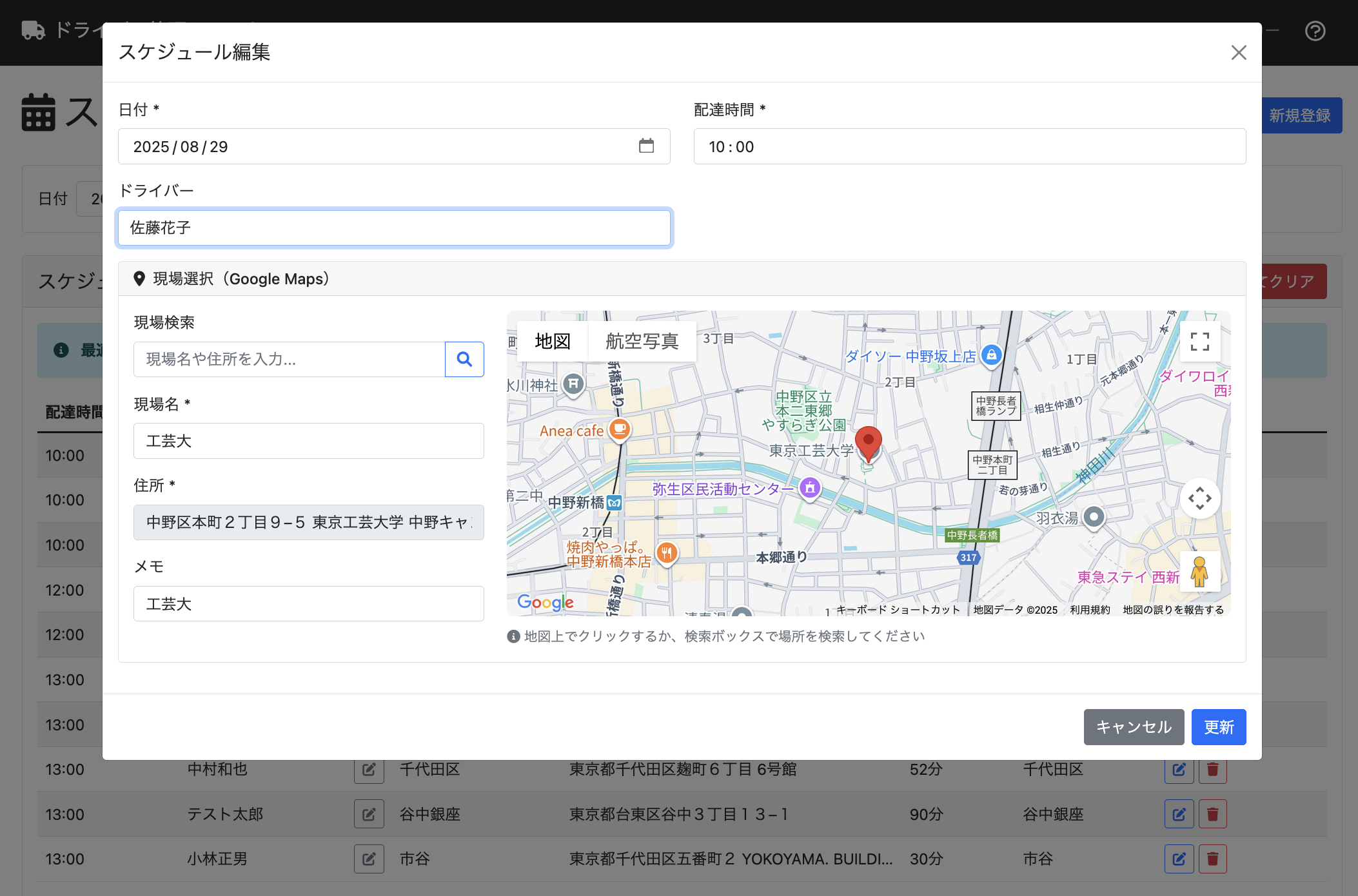Delete the 谷中銀座 schedule row
This screenshot has height=896, width=1358.
[x=1212, y=814]
